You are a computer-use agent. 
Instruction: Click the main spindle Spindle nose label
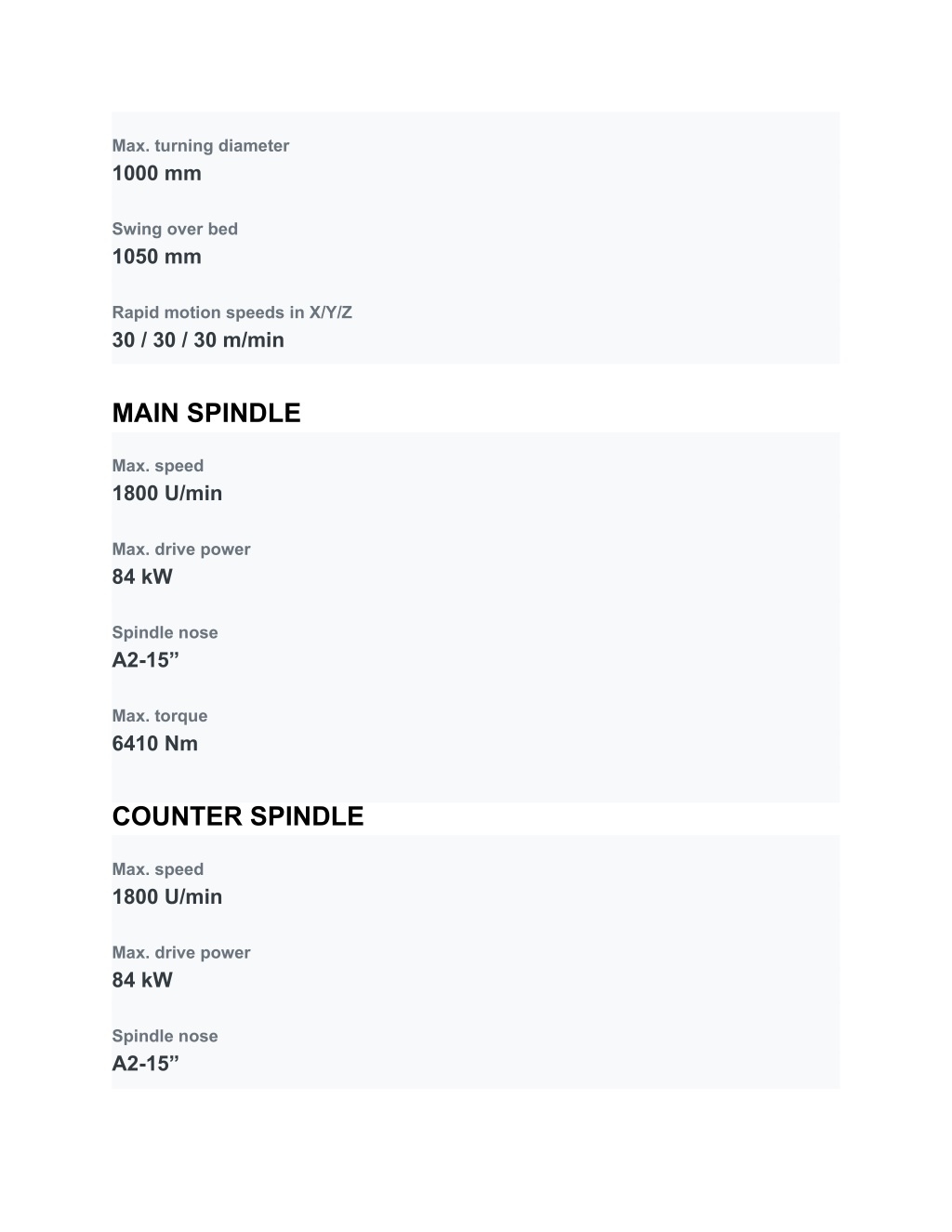click(x=165, y=632)
